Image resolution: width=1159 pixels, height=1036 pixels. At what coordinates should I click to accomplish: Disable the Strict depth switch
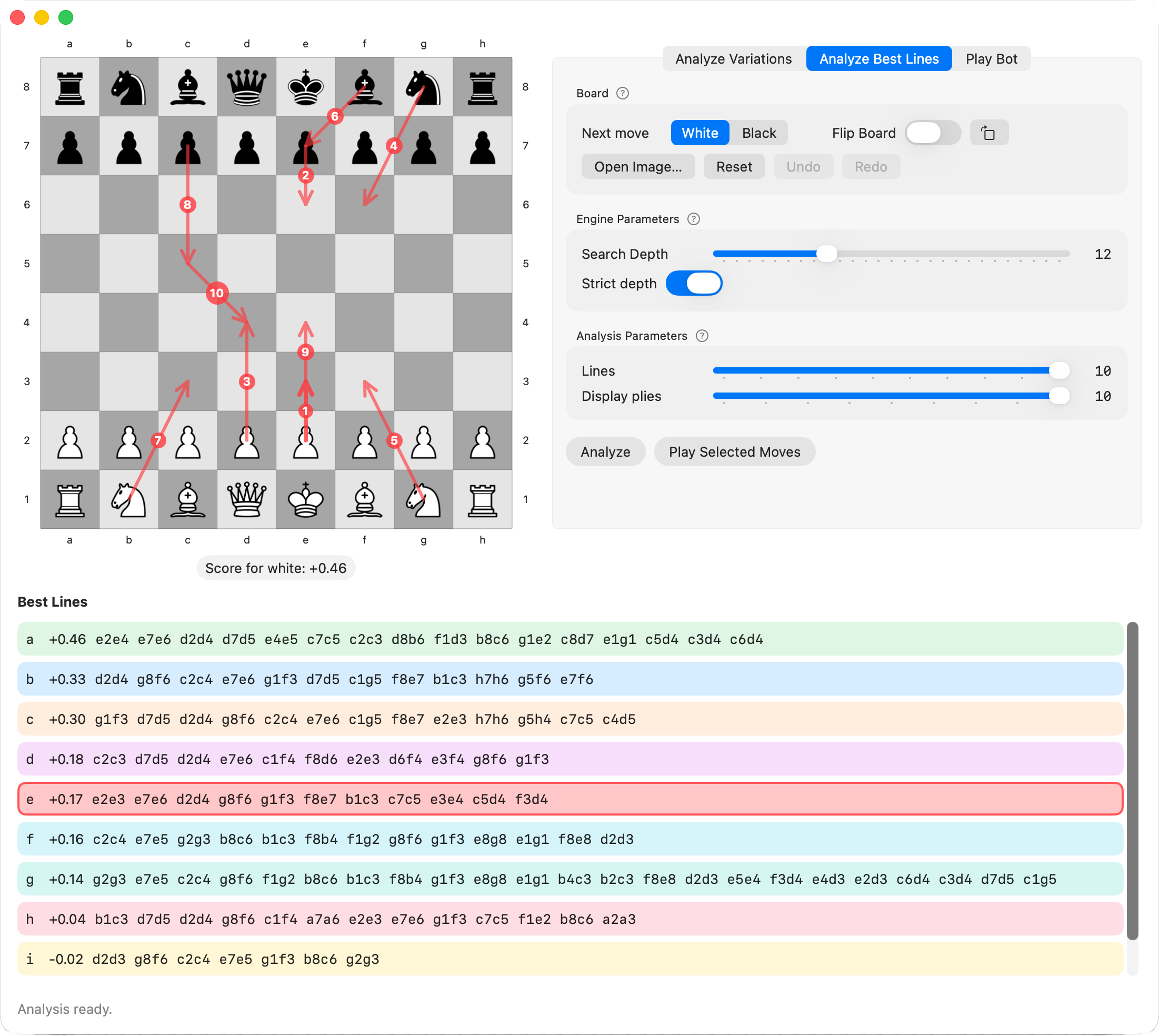694,284
